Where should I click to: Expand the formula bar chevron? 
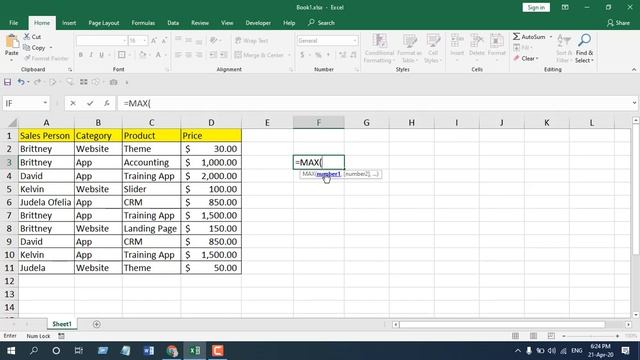[634, 103]
